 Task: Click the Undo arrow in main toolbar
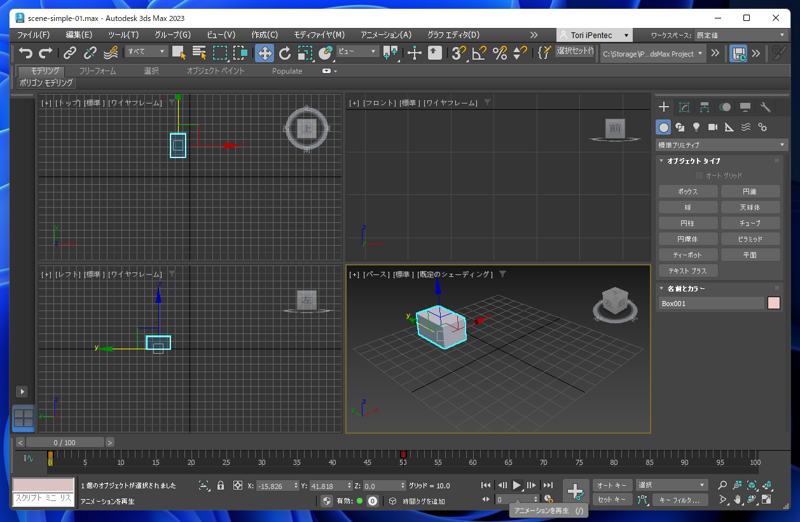pyautogui.click(x=26, y=53)
